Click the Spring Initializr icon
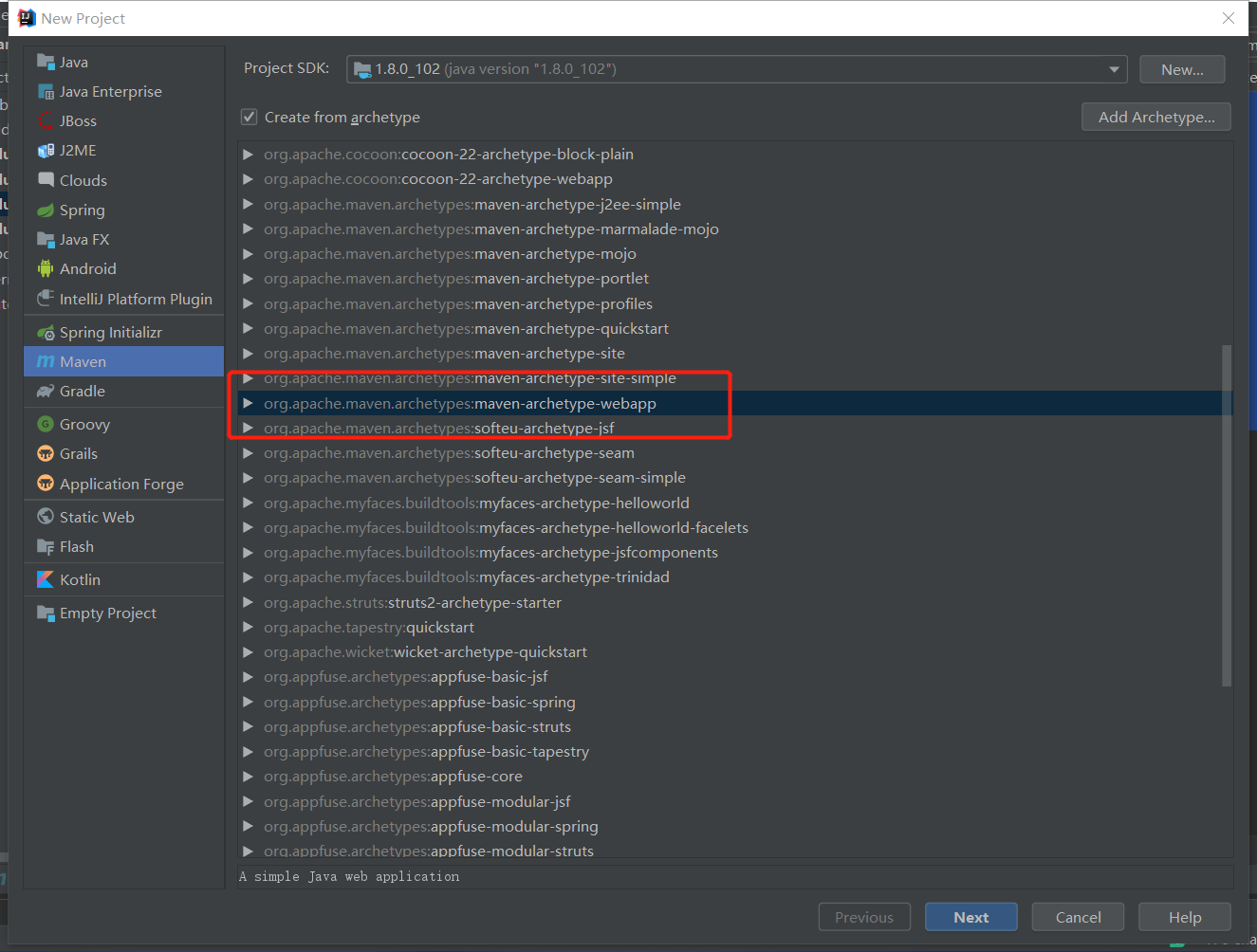 (x=46, y=333)
